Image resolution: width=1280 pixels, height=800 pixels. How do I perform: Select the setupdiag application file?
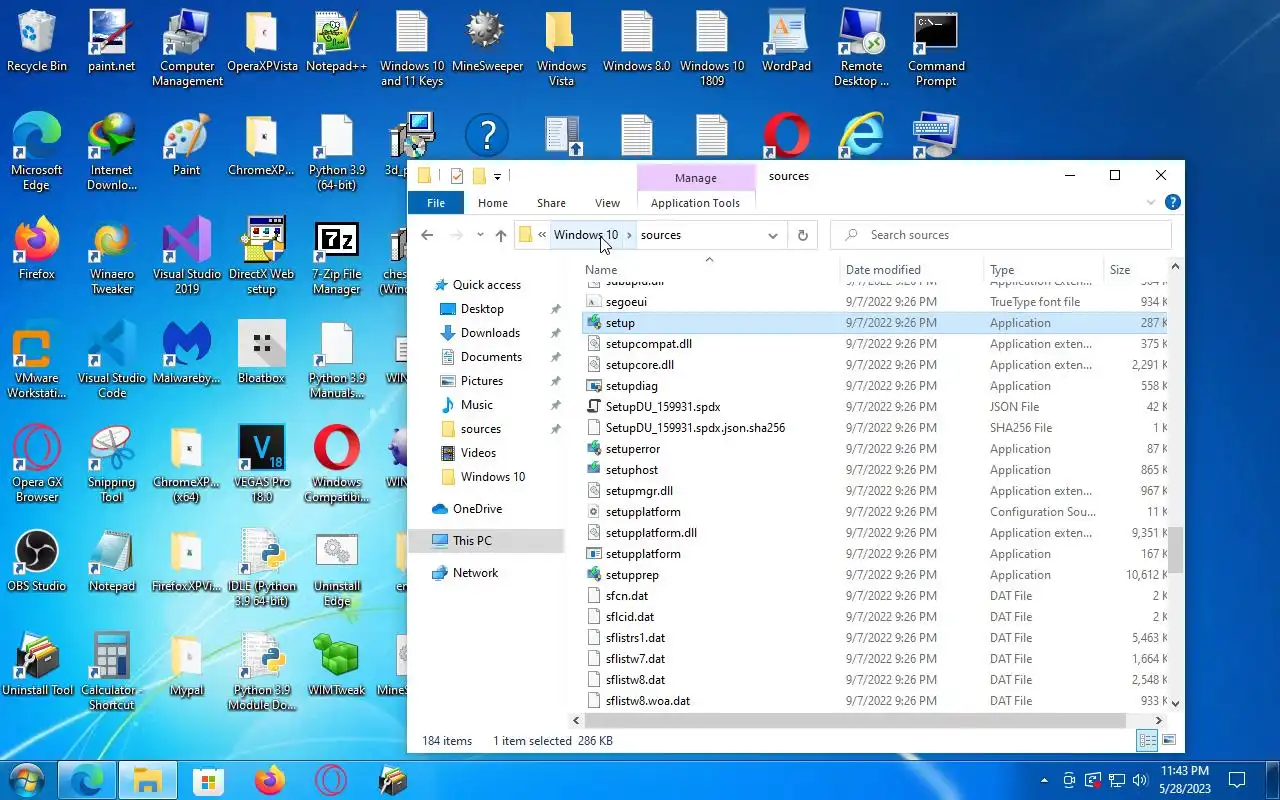[631, 386]
